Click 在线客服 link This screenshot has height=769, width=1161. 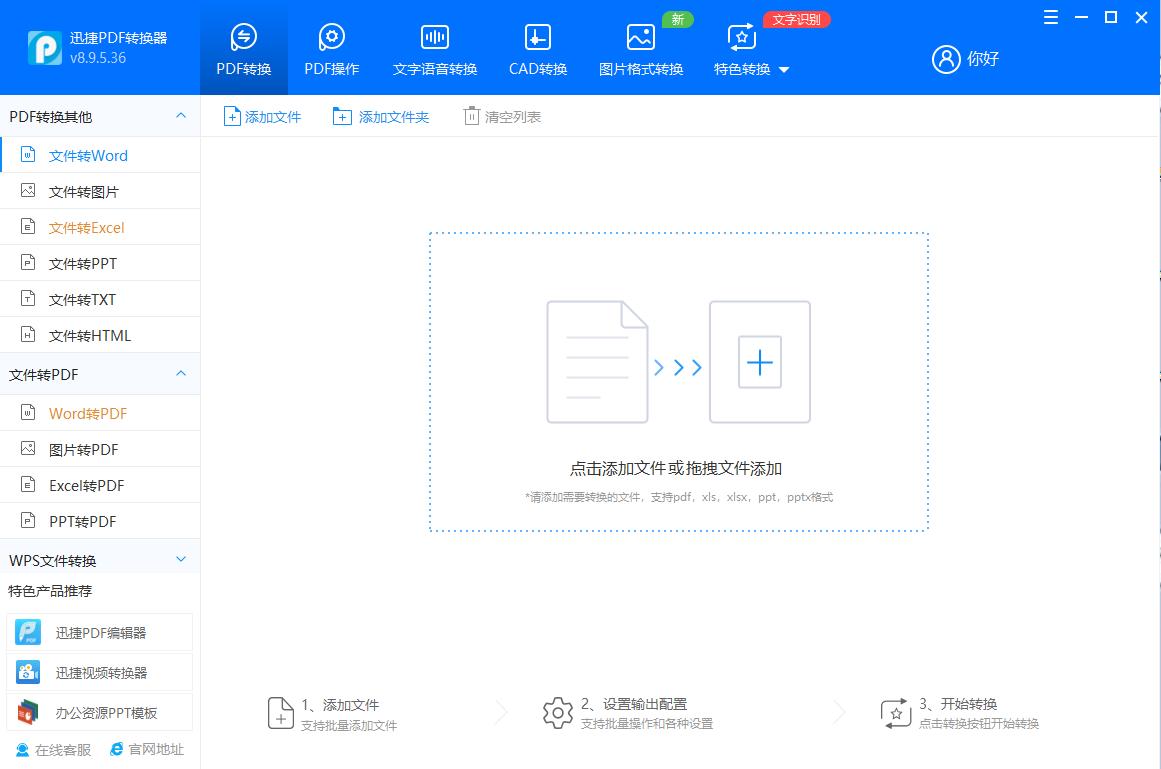[53, 750]
